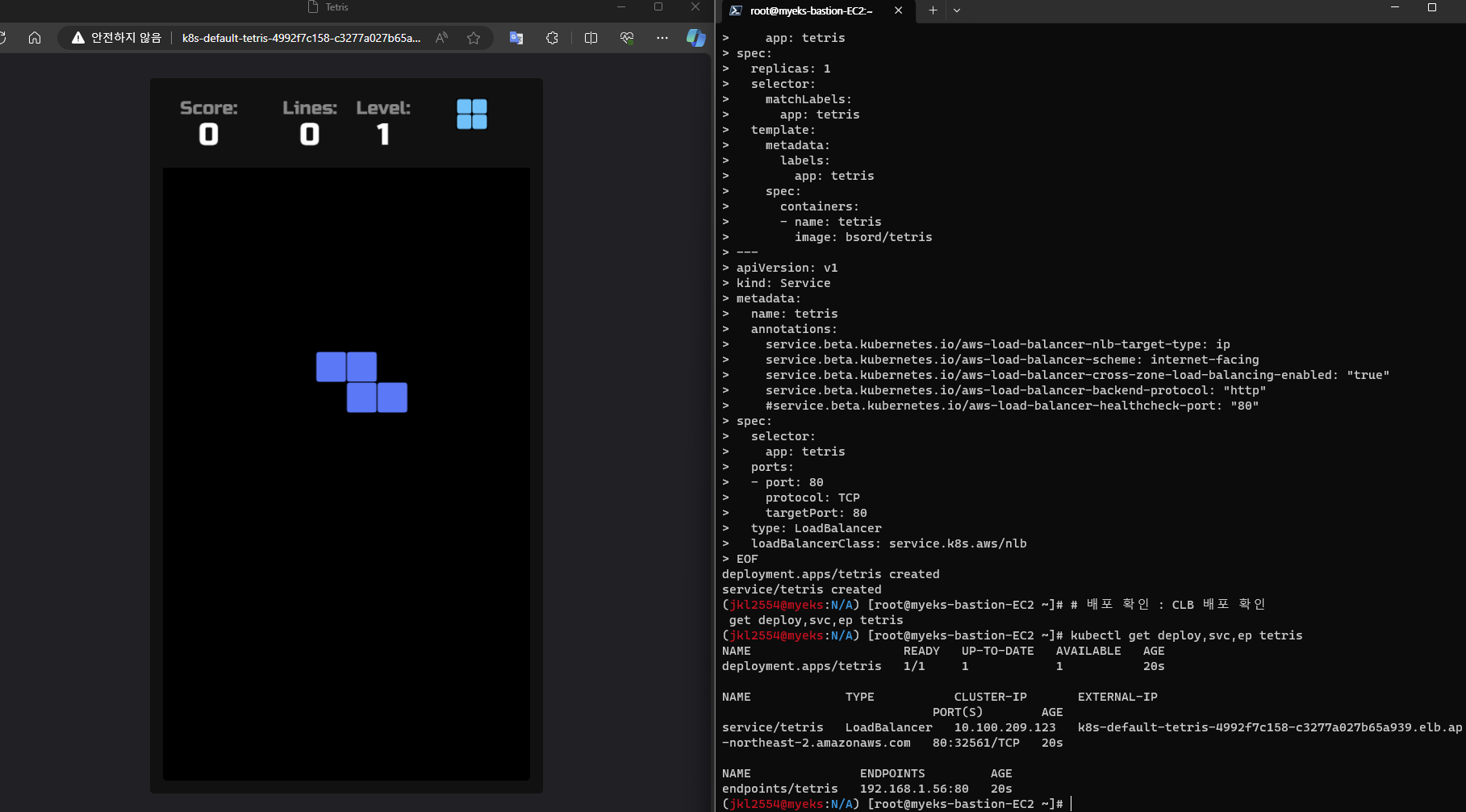
Task: Select the root@myeks-bastion-EC2 terminal tab
Action: click(x=812, y=10)
